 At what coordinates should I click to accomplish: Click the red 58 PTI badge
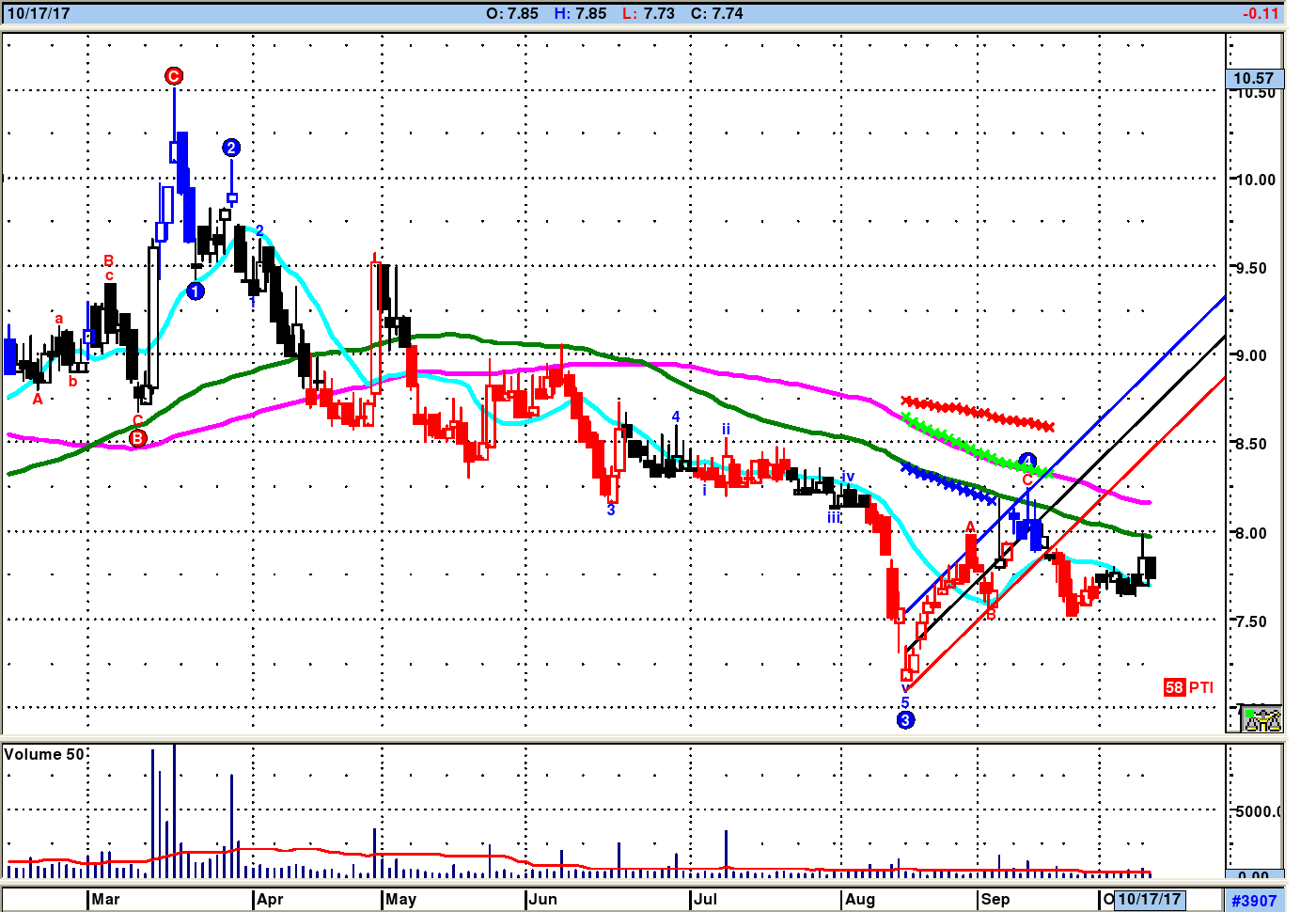click(1174, 687)
